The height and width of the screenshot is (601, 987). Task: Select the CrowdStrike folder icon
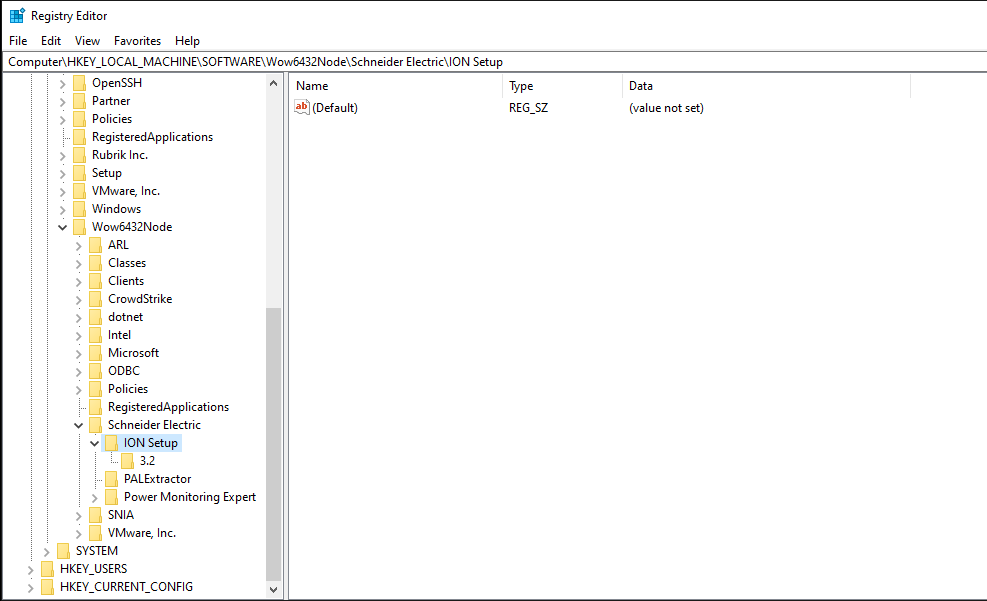point(96,299)
